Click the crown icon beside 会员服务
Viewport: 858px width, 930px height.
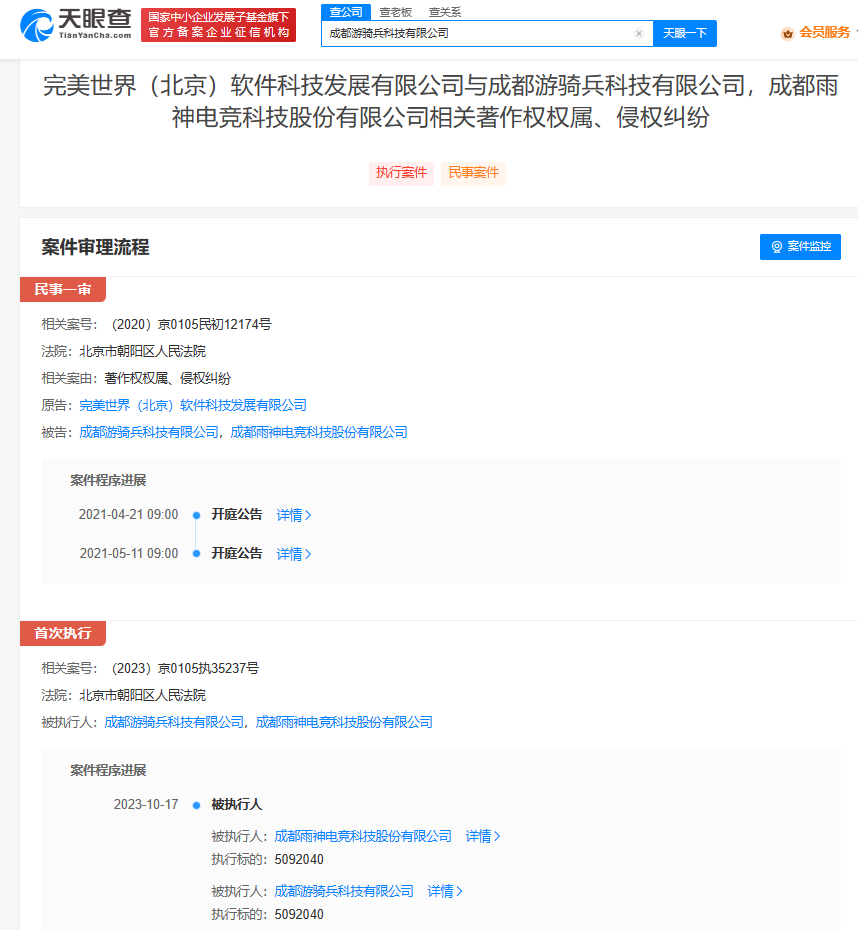787,33
